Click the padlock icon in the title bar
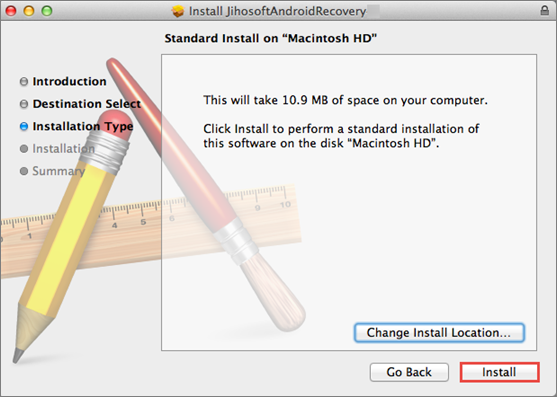Image resolution: width=557 pixels, height=397 pixels. (544, 10)
